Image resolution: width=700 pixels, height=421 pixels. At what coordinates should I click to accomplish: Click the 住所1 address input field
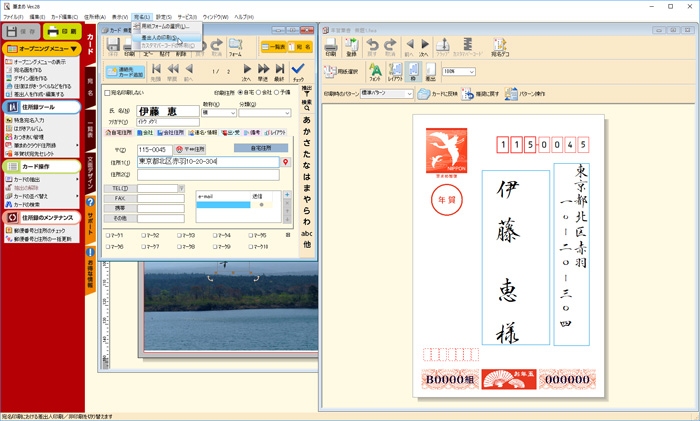(208, 161)
